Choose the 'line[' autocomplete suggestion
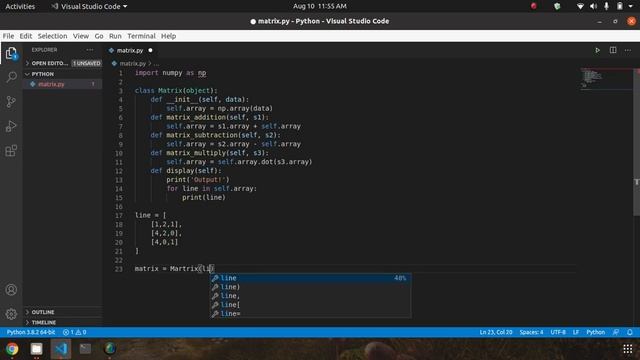This screenshot has width=640, height=360. click(310, 305)
